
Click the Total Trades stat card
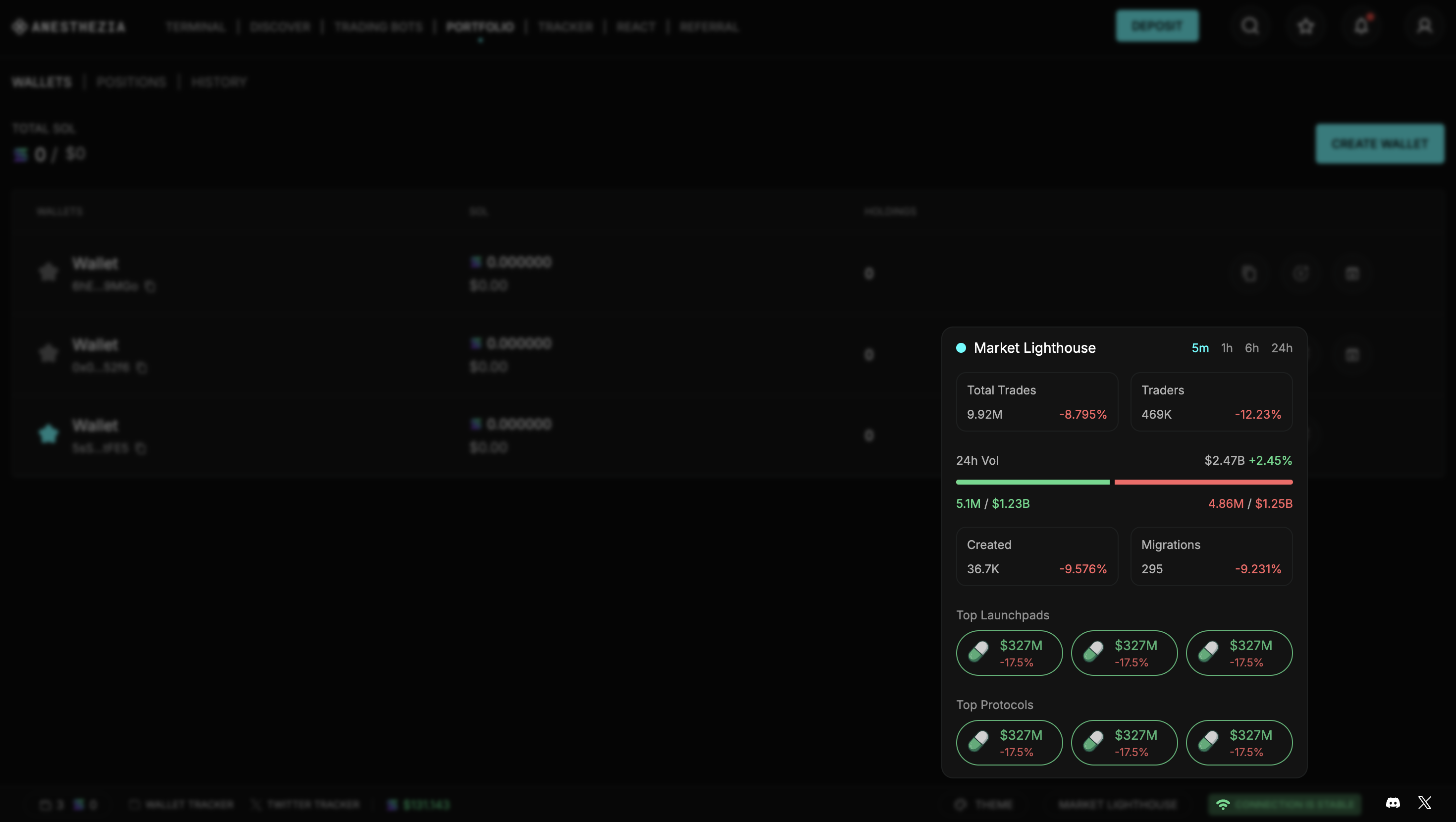tap(1036, 402)
